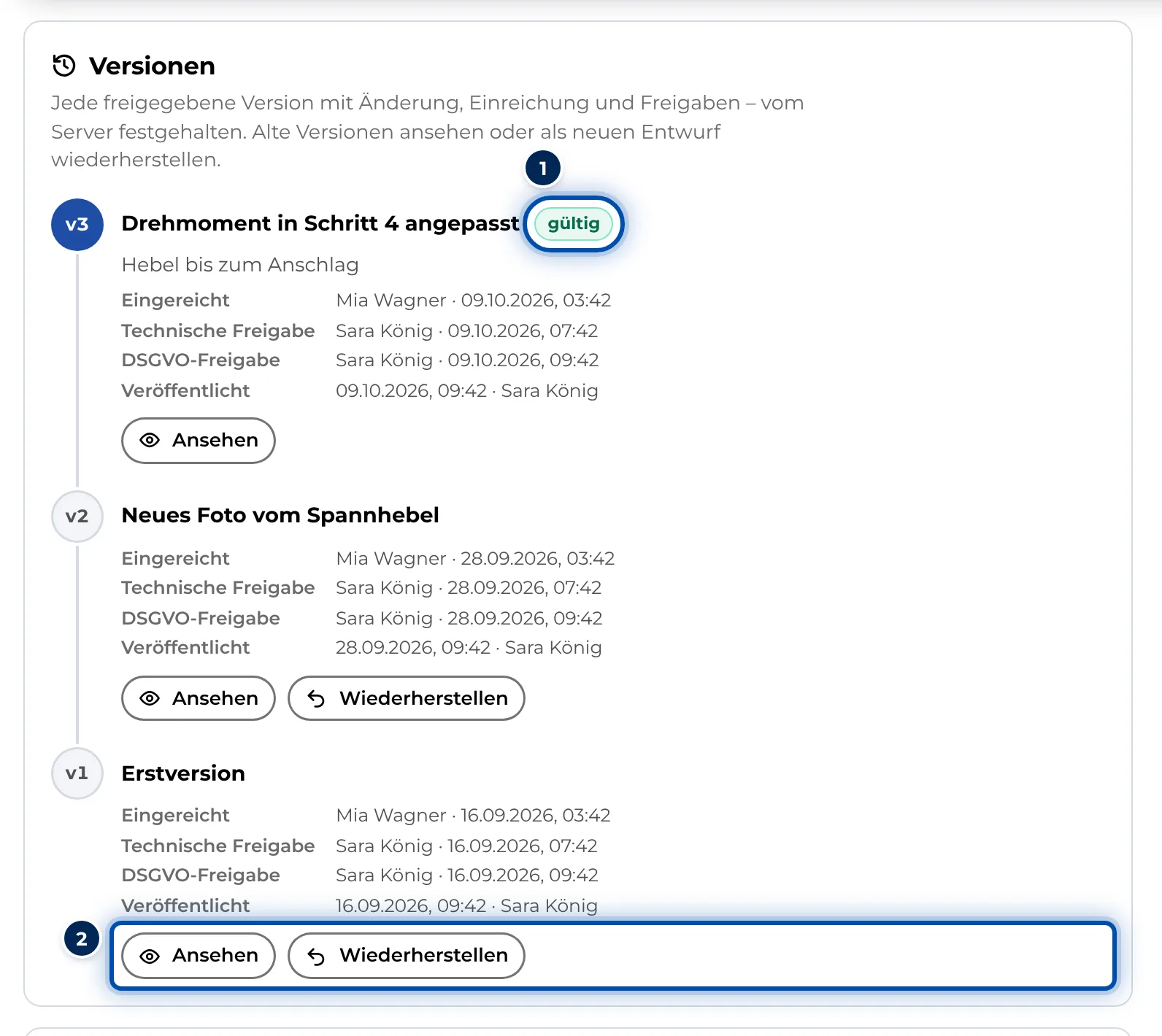The width and height of the screenshot is (1162, 1036).
Task: Click the Erstversion title
Action: pyautogui.click(x=183, y=773)
